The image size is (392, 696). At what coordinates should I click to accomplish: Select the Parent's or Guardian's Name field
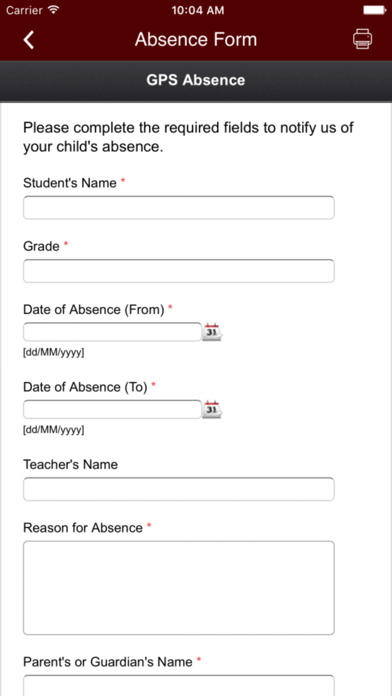pos(178,686)
